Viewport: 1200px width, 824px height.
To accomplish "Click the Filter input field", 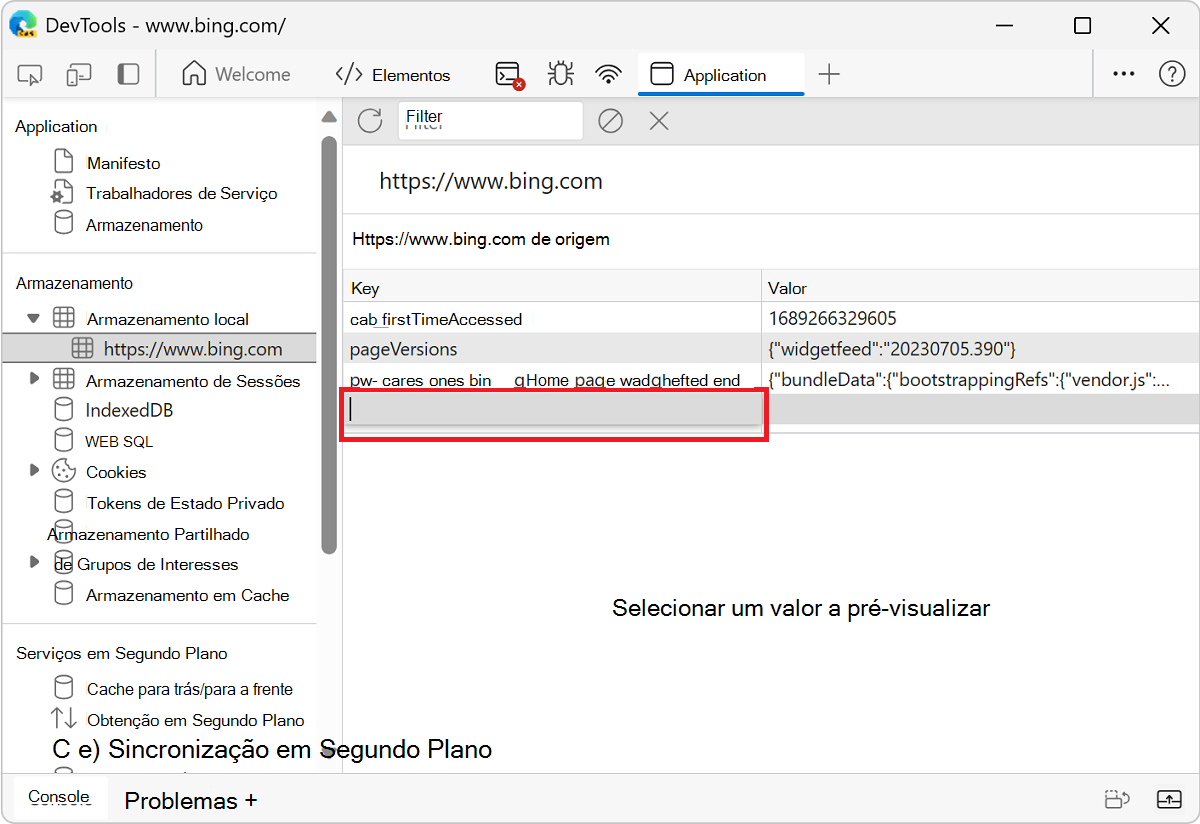I will [x=490, y=119].
